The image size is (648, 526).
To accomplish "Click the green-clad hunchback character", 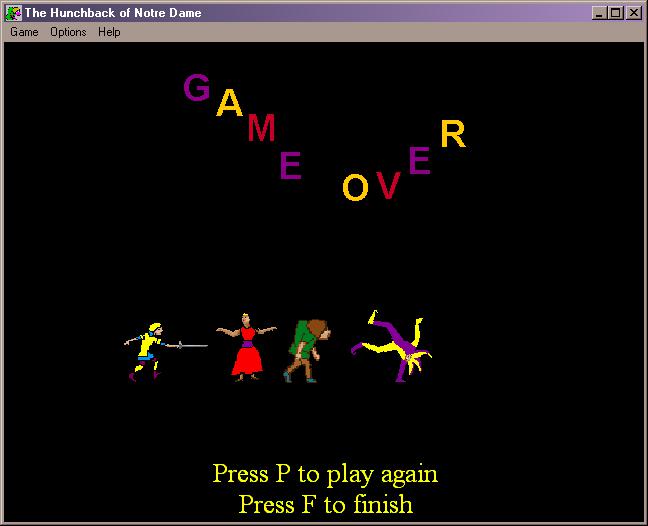I will click(307, 351).
